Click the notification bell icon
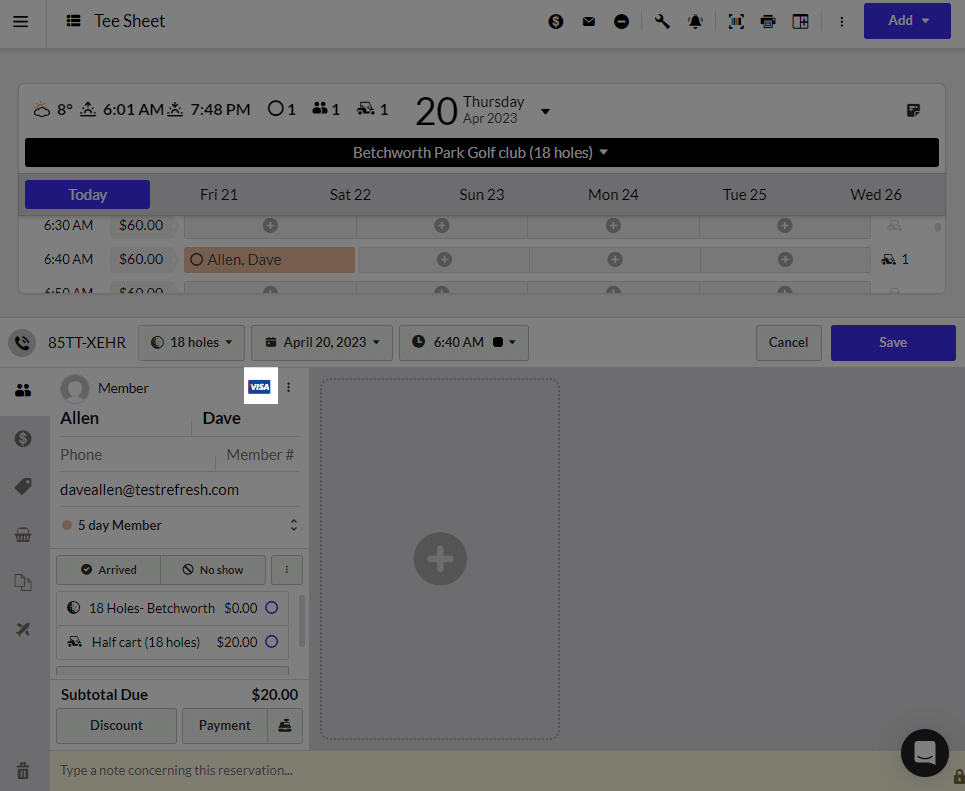 695,22
